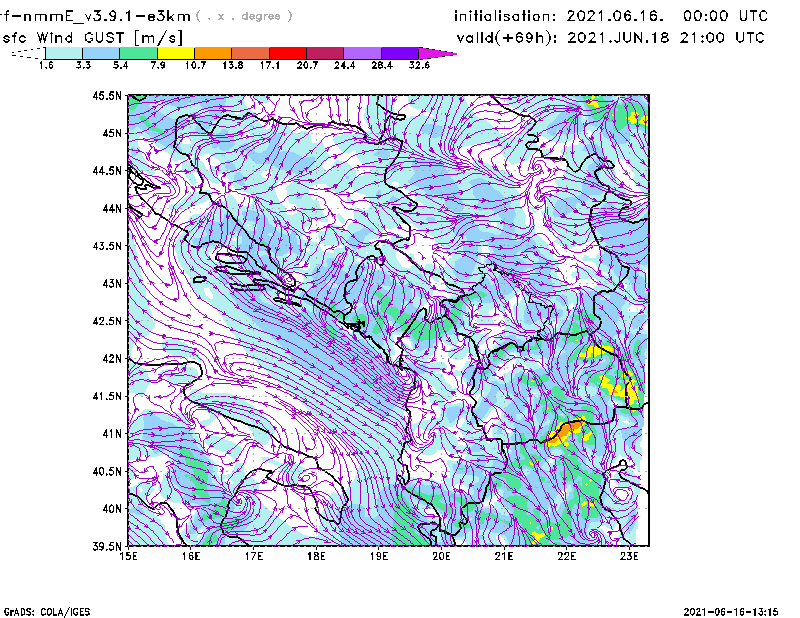Click the 21E longitude label
Image resolution: width=800 pixels, height=618 pixels.
tap(504, 556)
